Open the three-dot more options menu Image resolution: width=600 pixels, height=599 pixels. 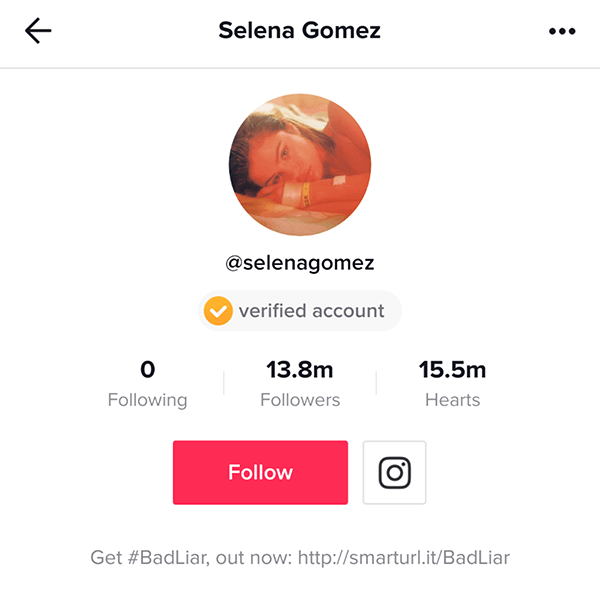click(x=563, y=32)
